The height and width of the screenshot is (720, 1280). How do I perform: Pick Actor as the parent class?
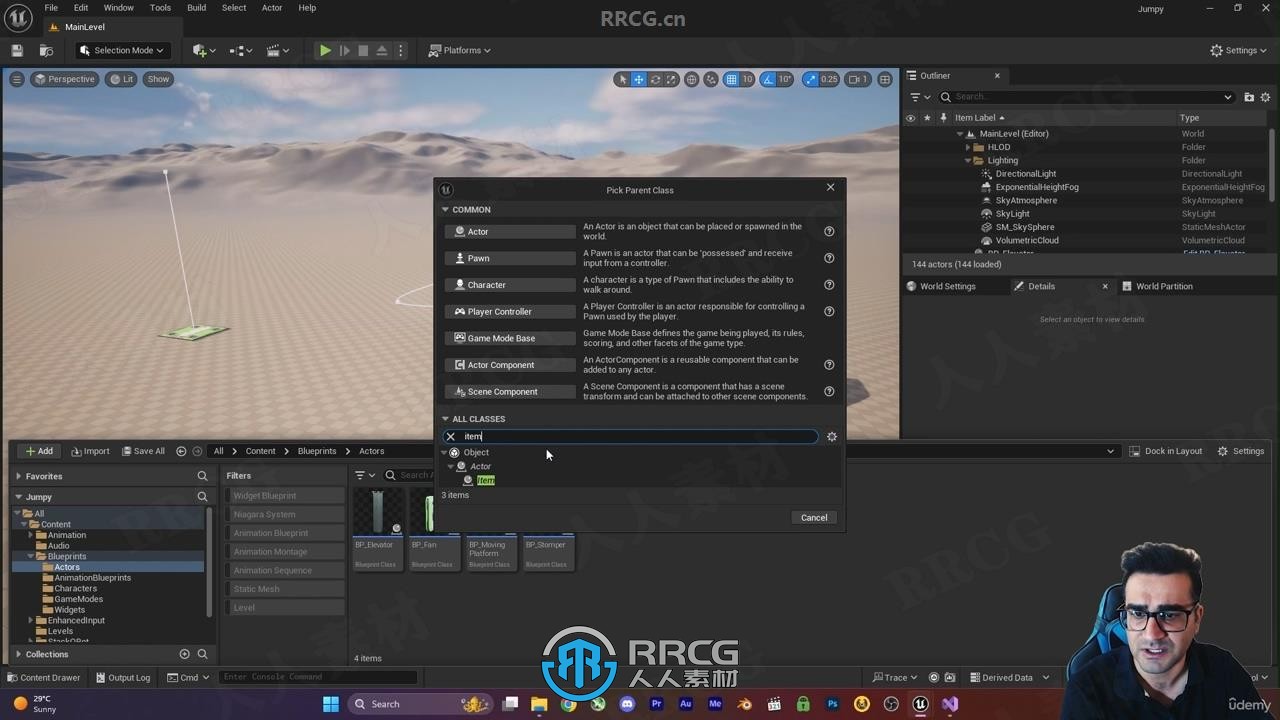pos(510,231)
